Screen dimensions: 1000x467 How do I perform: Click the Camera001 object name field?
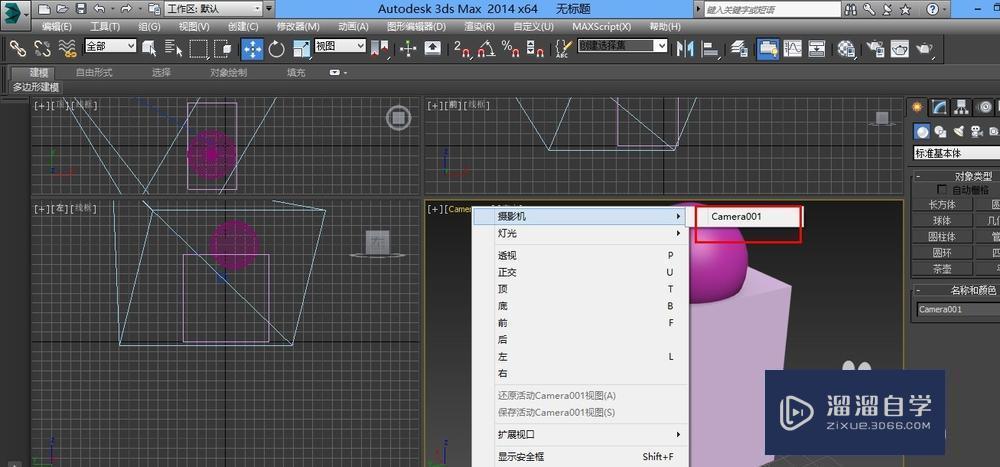(958, 309)
